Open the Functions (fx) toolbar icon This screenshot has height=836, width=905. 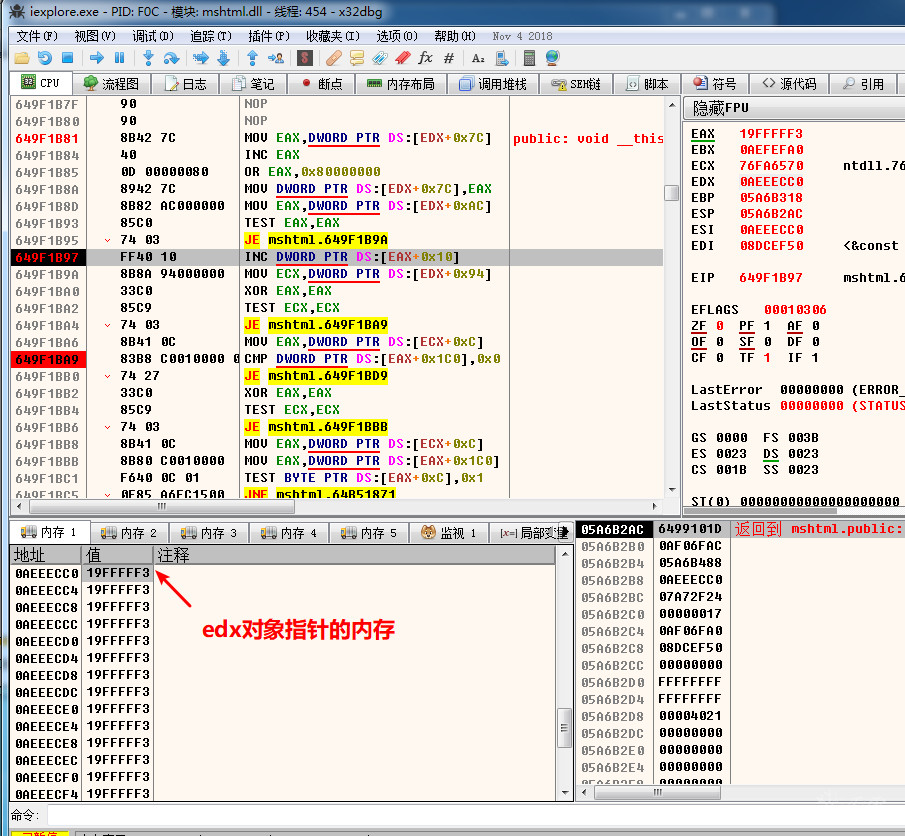(x=425, y=58)
